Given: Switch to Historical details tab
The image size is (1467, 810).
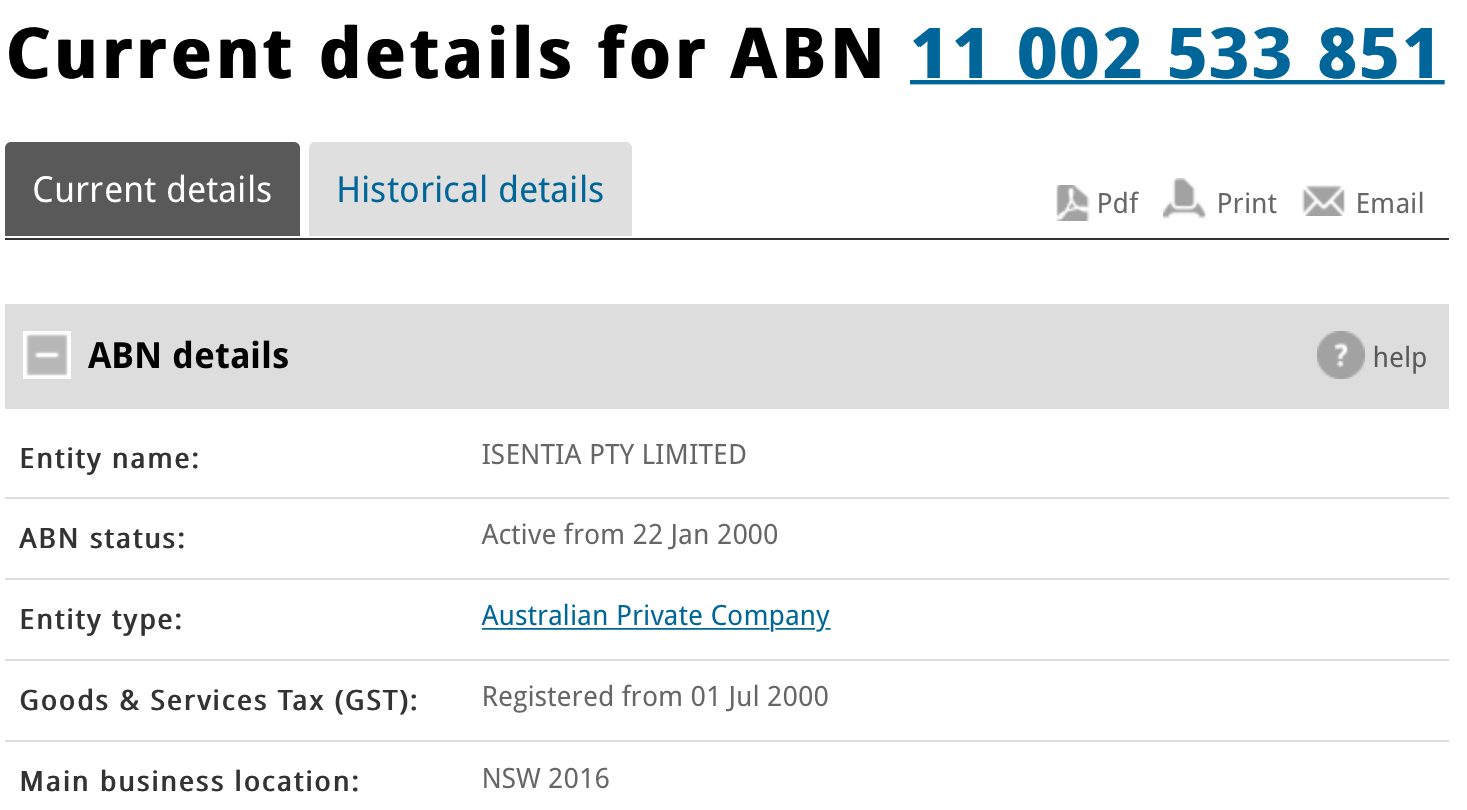Looking at the screenshot, I should [470, 189].
